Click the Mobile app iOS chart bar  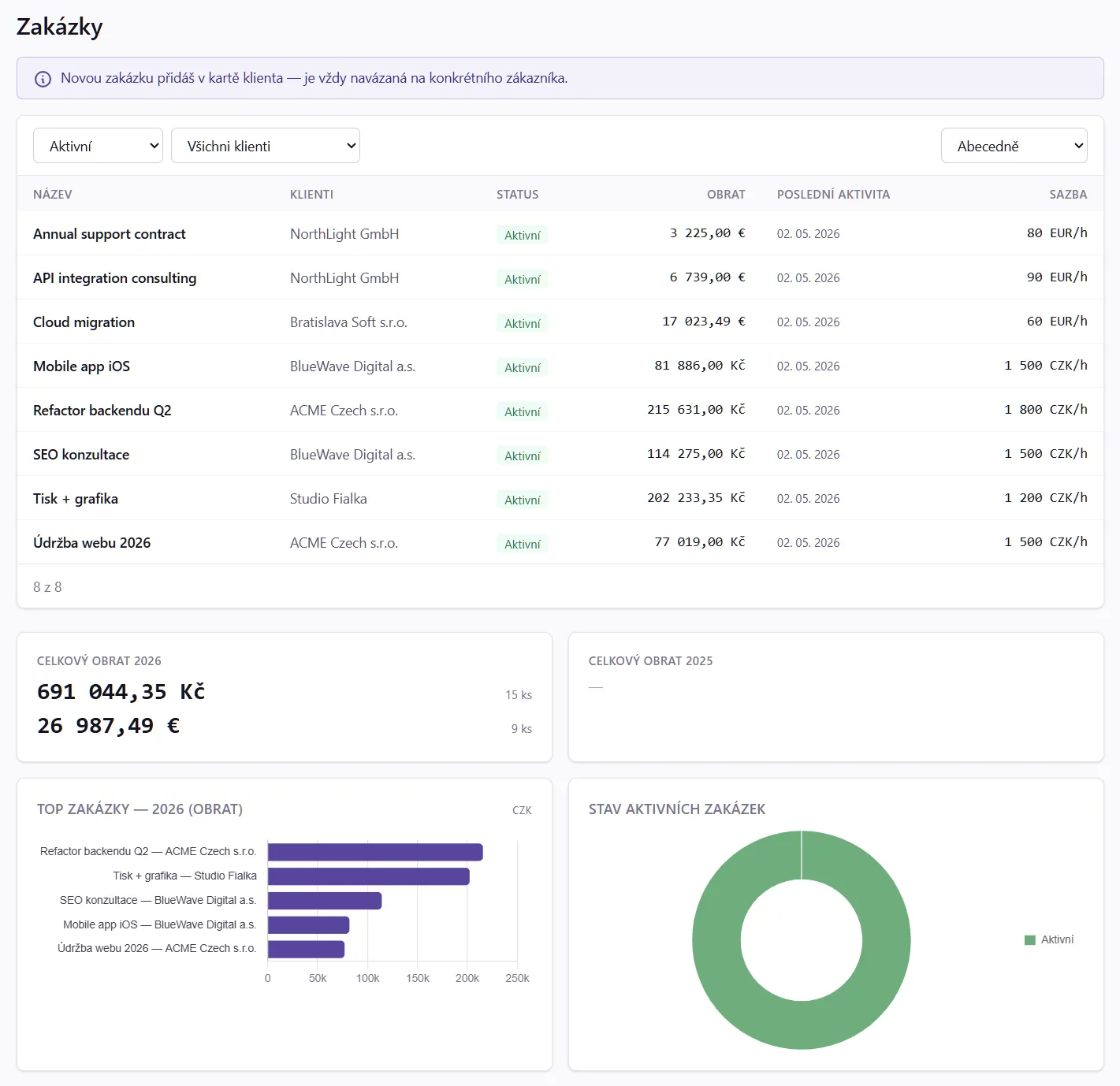pos(308,925)
